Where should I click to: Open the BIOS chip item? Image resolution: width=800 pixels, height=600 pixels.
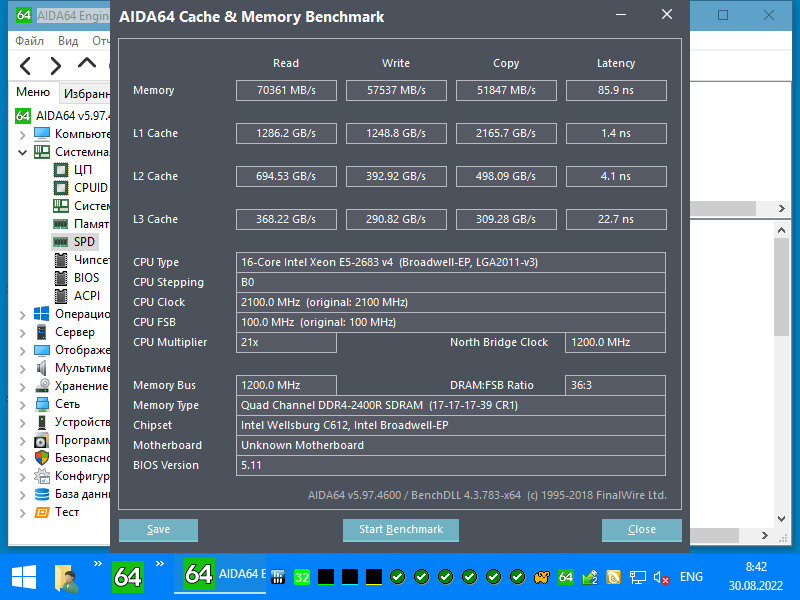point(77,278)
